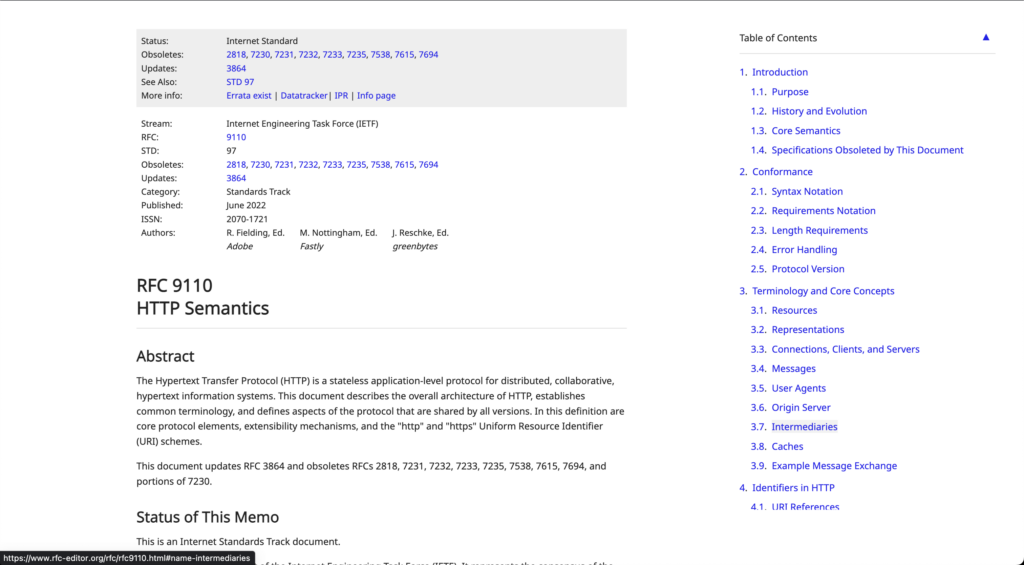Open the Errata exist link
This screenshot has width=1024, height=565.
(249, 95)
